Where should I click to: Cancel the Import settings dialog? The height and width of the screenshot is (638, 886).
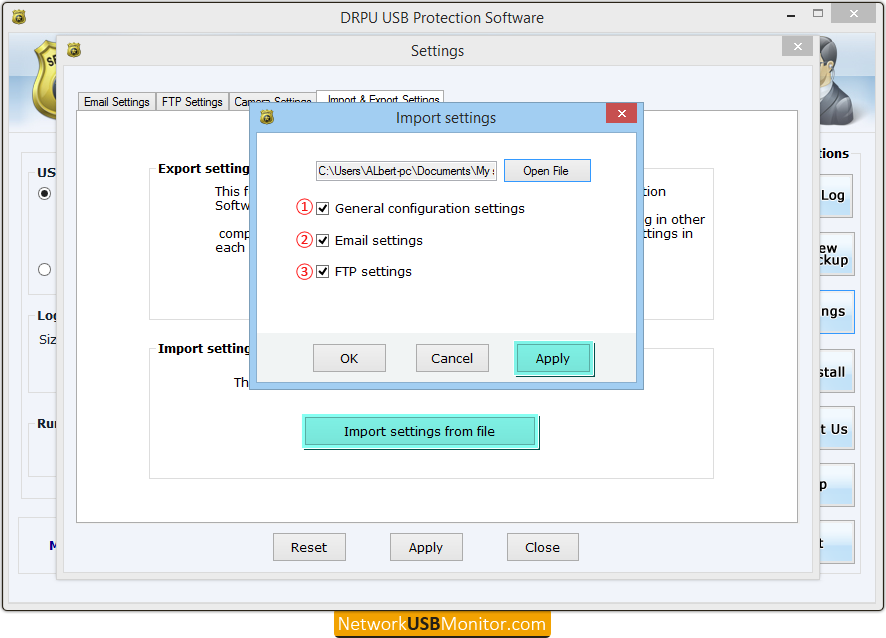click(452, 358)
